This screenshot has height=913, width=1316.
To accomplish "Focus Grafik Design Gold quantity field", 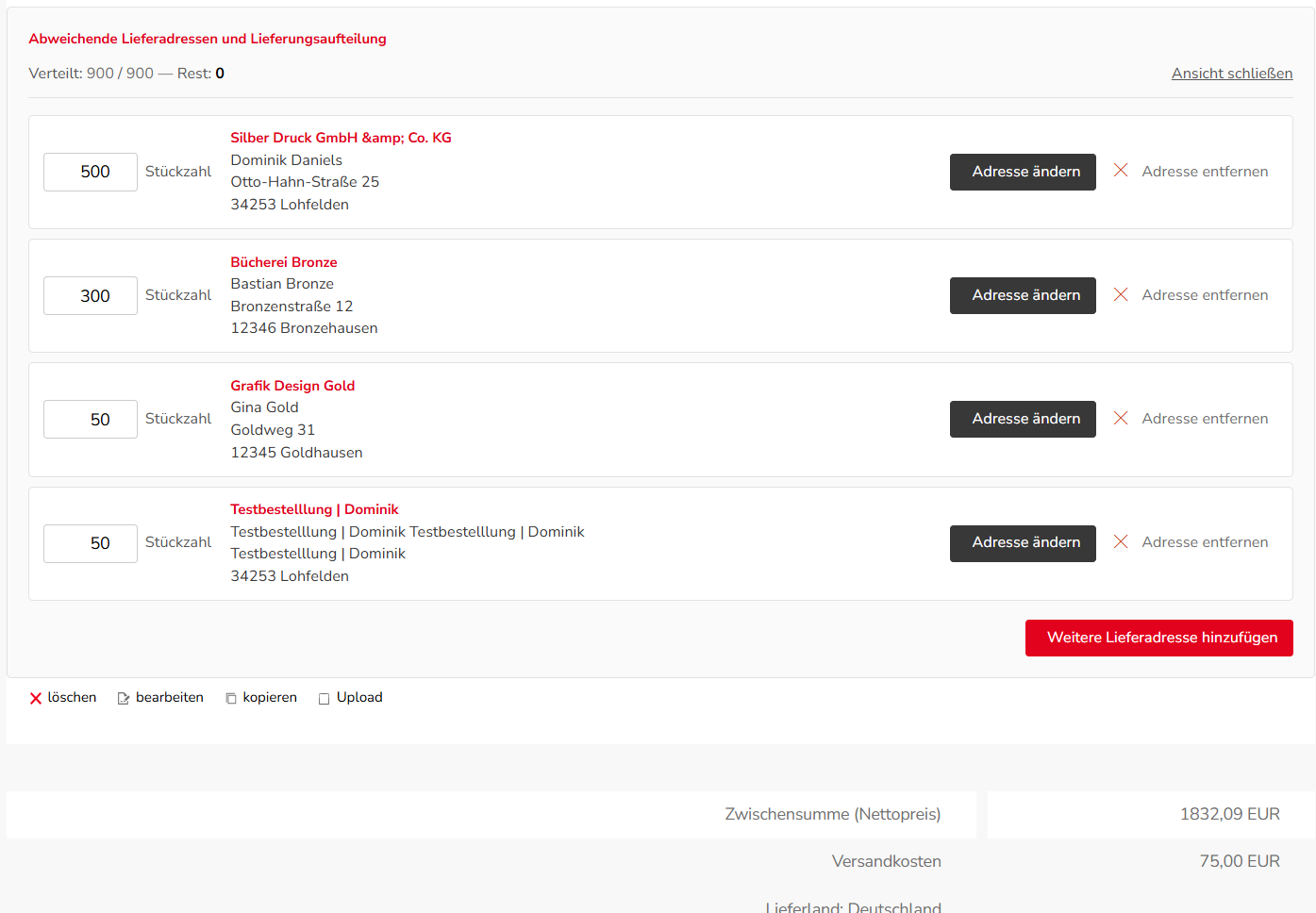I will pos(91,419).
